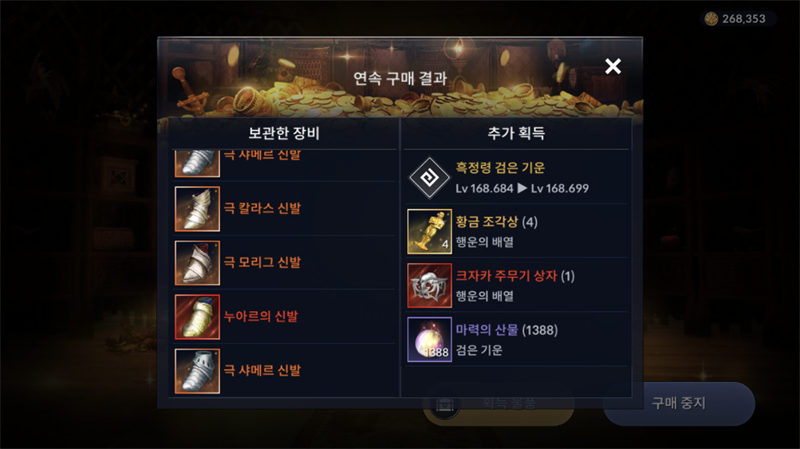Viewport: 800px width, 449px height.
Task: Select the 마력의 산물 purple orb icon
Action: (430, 340)
